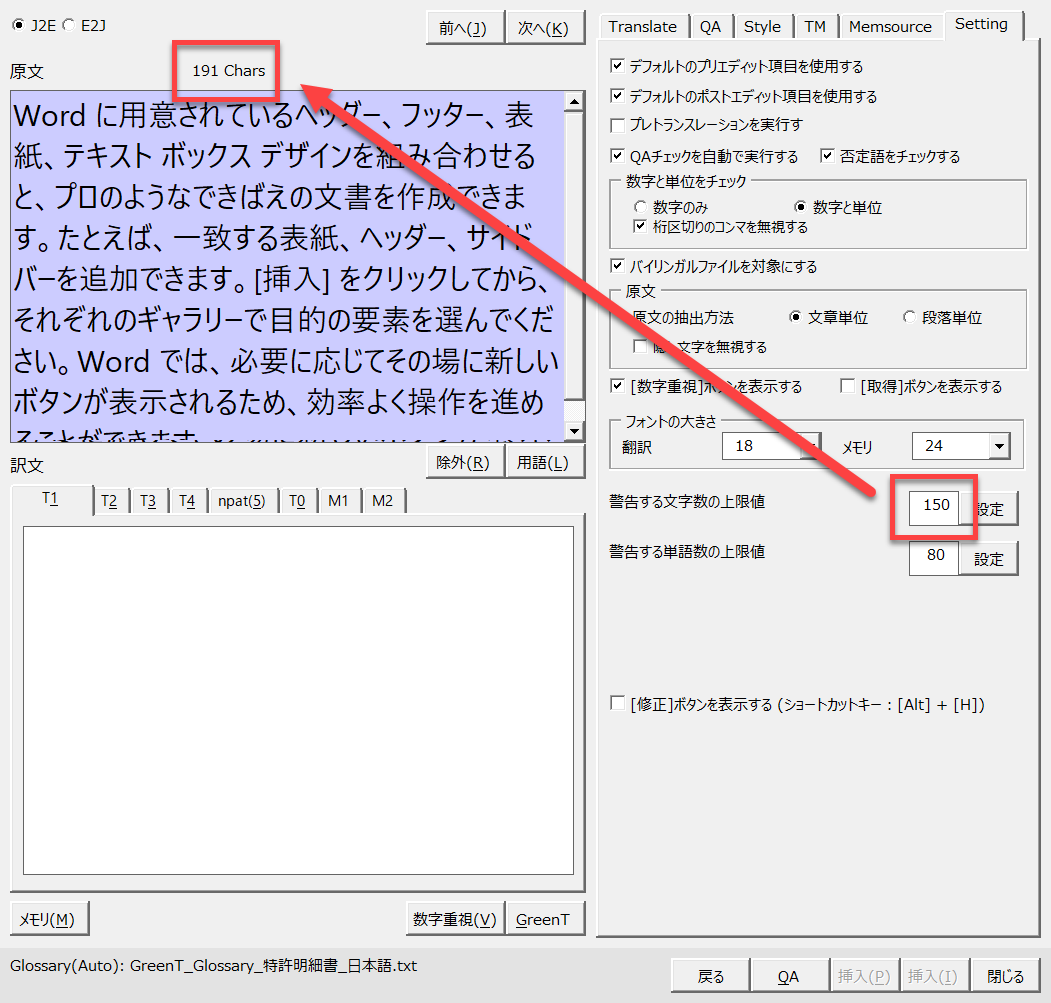Click 設定 button beside word limit 80
This screenshot has width=1051, height=1003.
988,559
